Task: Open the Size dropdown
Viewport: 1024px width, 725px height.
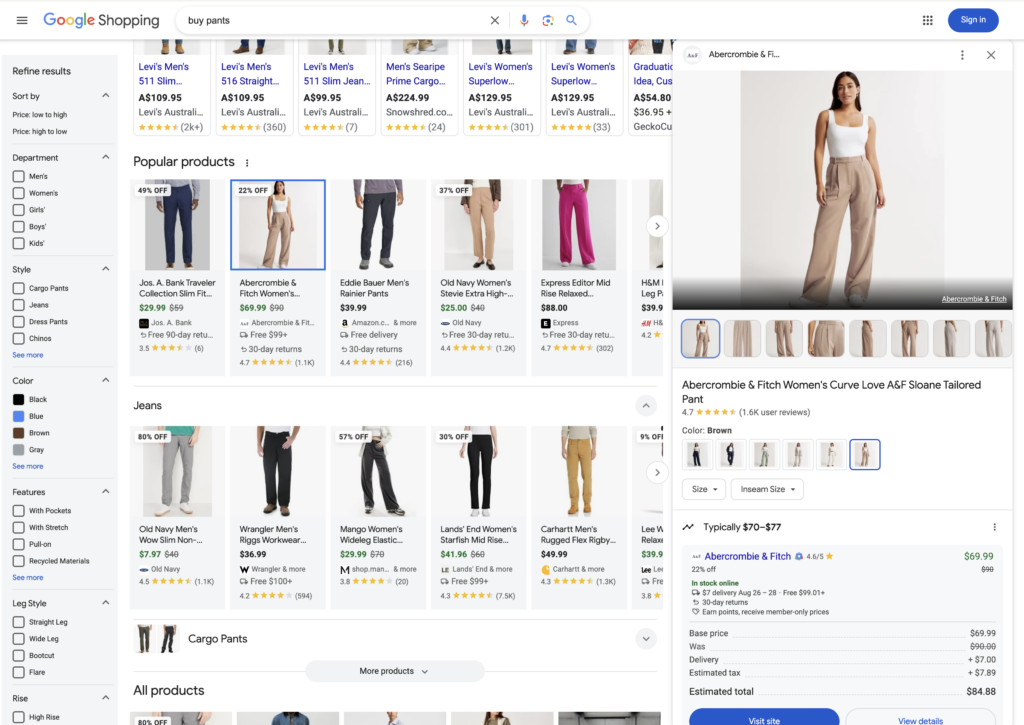Action: pyautogui.click(x=703, y=489)
